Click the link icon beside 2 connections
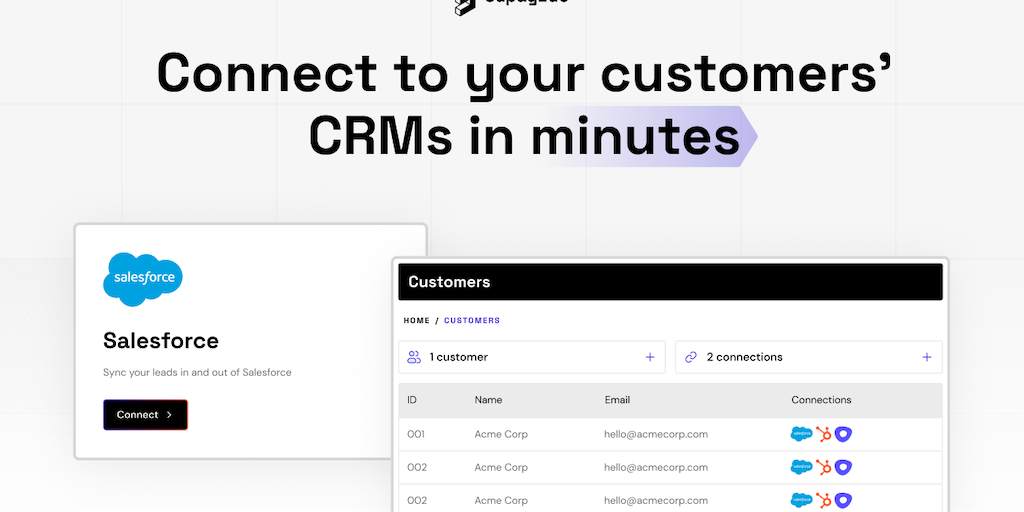This screenshot has height=512, width=1024. (691, 357)
